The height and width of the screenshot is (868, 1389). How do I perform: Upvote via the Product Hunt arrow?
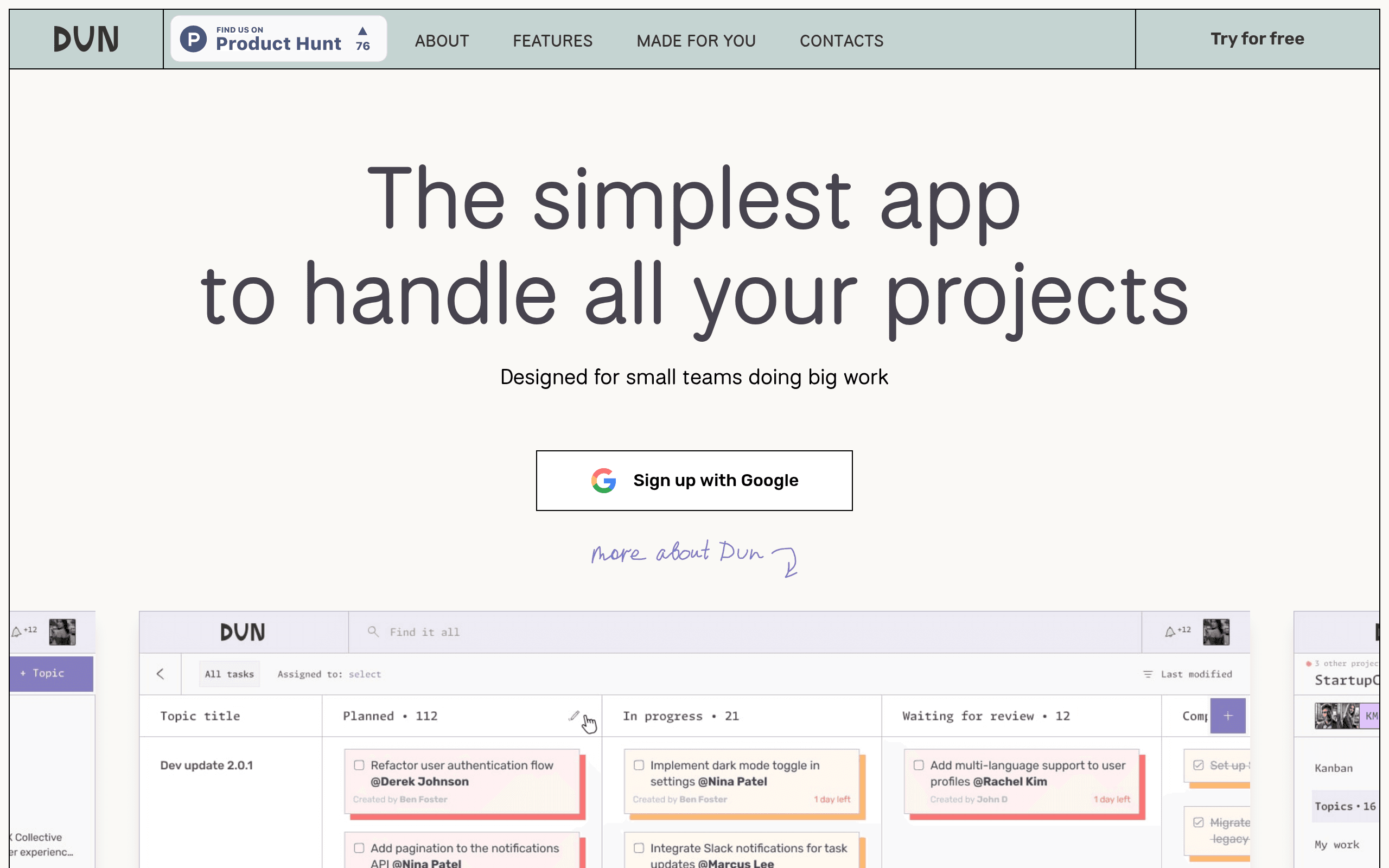363,39
